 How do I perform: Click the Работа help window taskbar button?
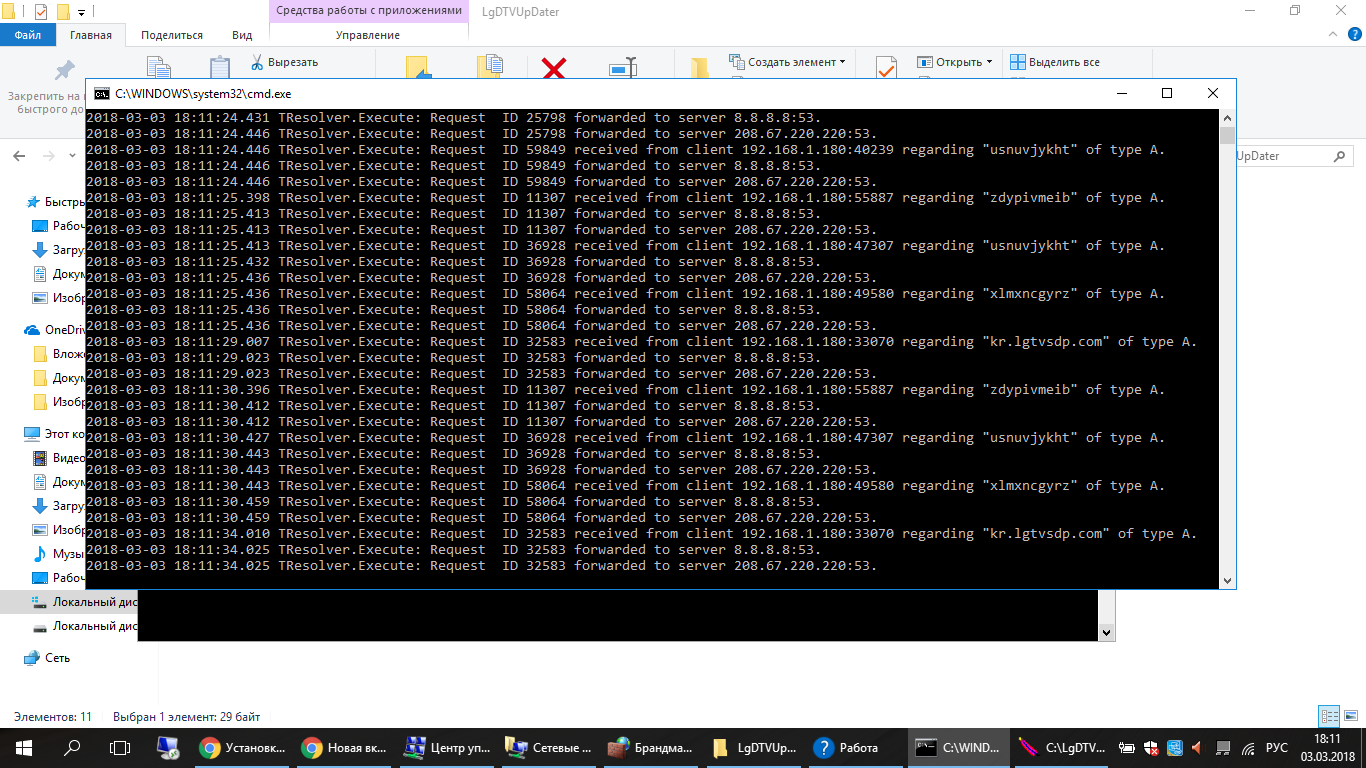(x=846, y=747)
